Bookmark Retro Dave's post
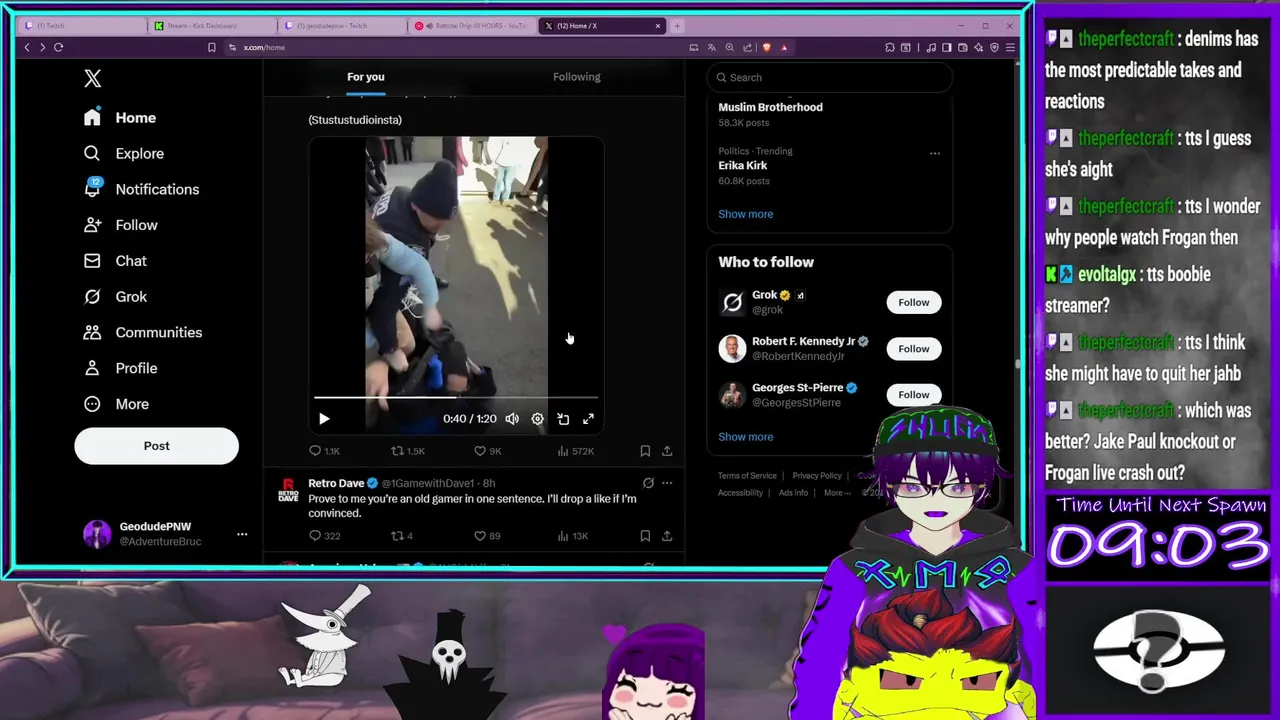 (x=645, y=536)
